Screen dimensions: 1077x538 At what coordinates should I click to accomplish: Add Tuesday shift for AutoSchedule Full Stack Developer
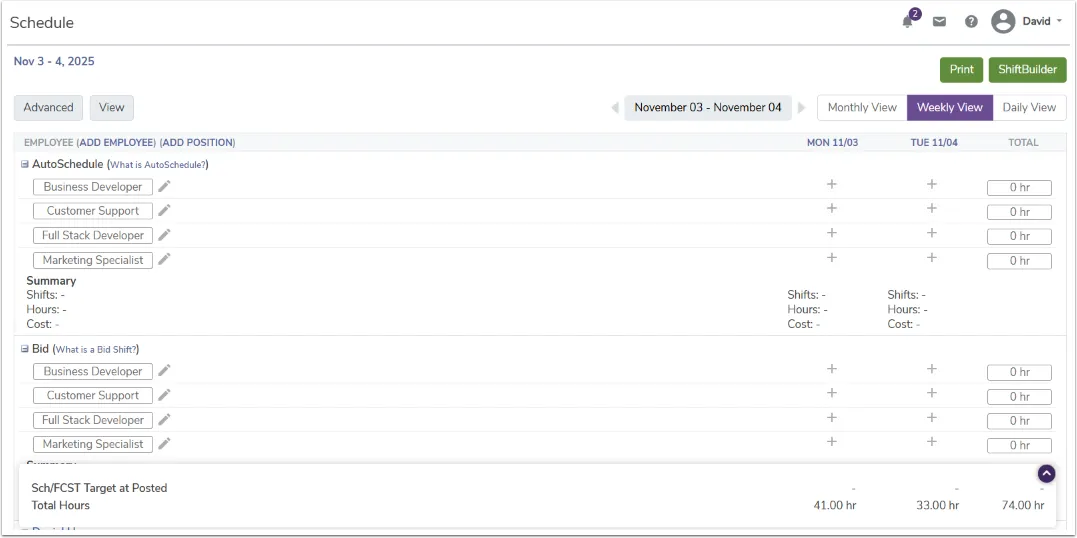tap(932, 233)
